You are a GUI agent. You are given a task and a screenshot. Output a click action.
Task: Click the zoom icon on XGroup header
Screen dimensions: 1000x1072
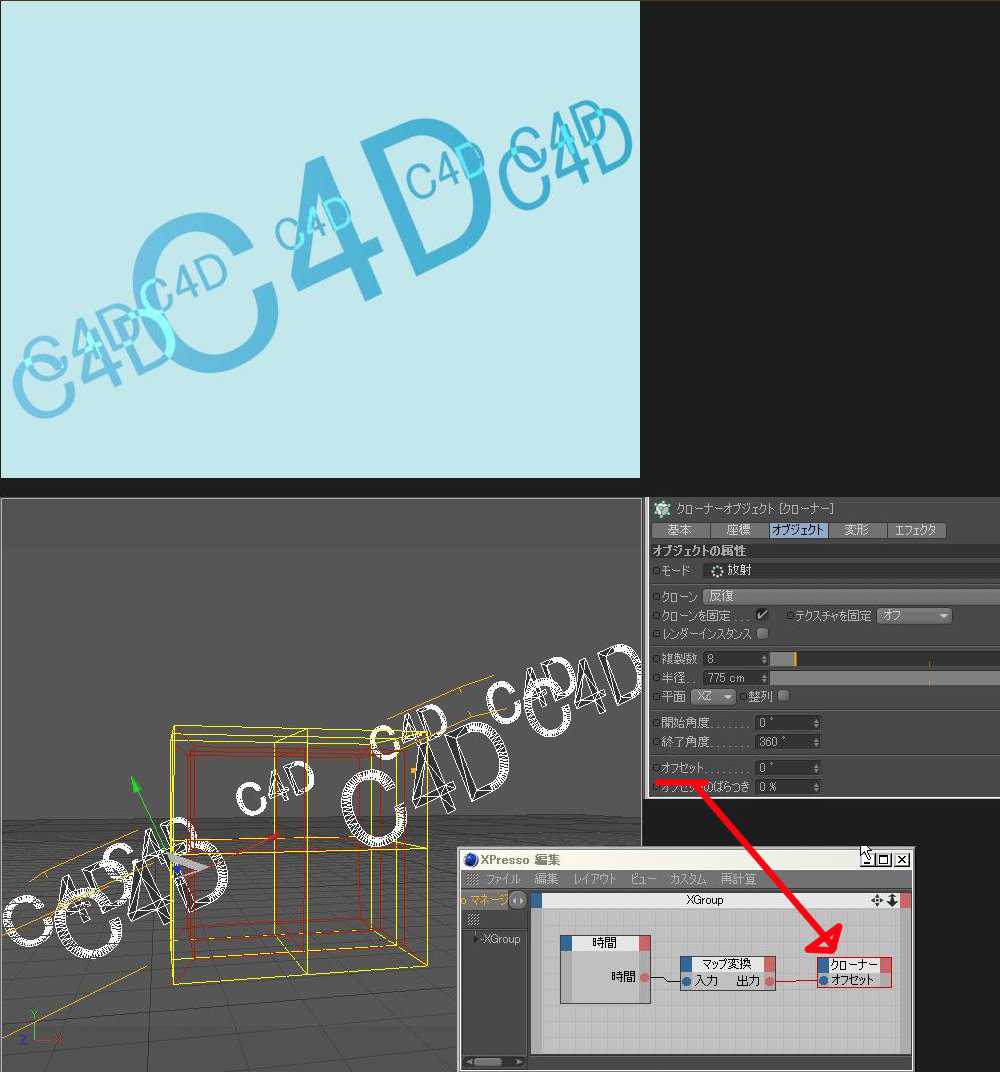coord(892,900)
